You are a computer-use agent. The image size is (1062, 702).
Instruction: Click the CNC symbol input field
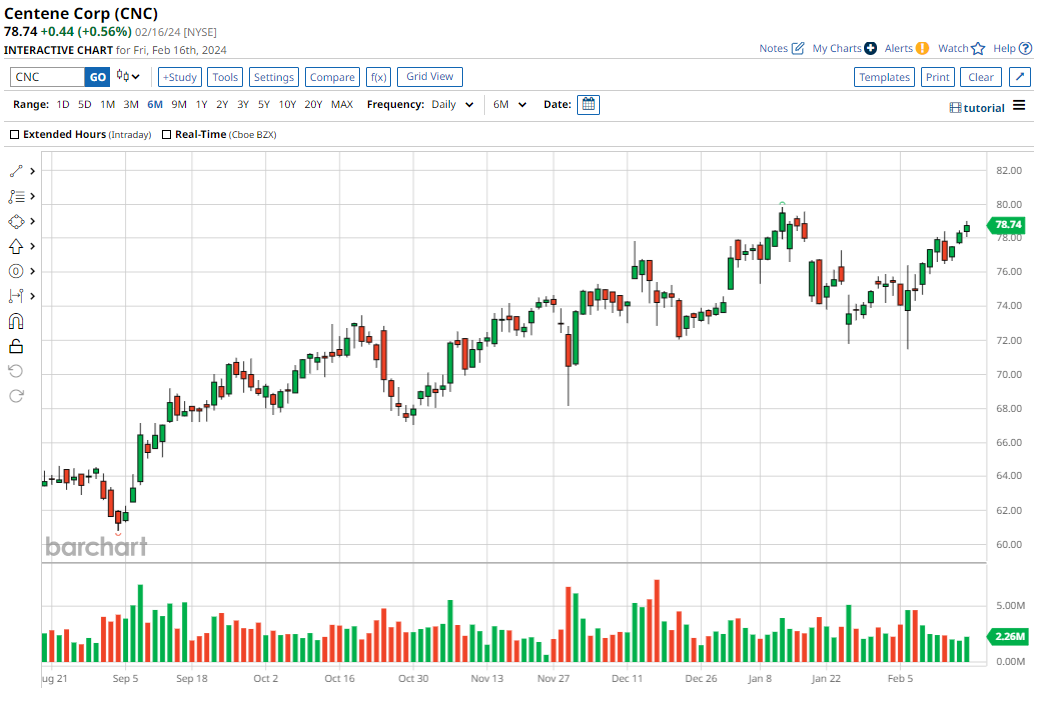click(x=47, y=77)
